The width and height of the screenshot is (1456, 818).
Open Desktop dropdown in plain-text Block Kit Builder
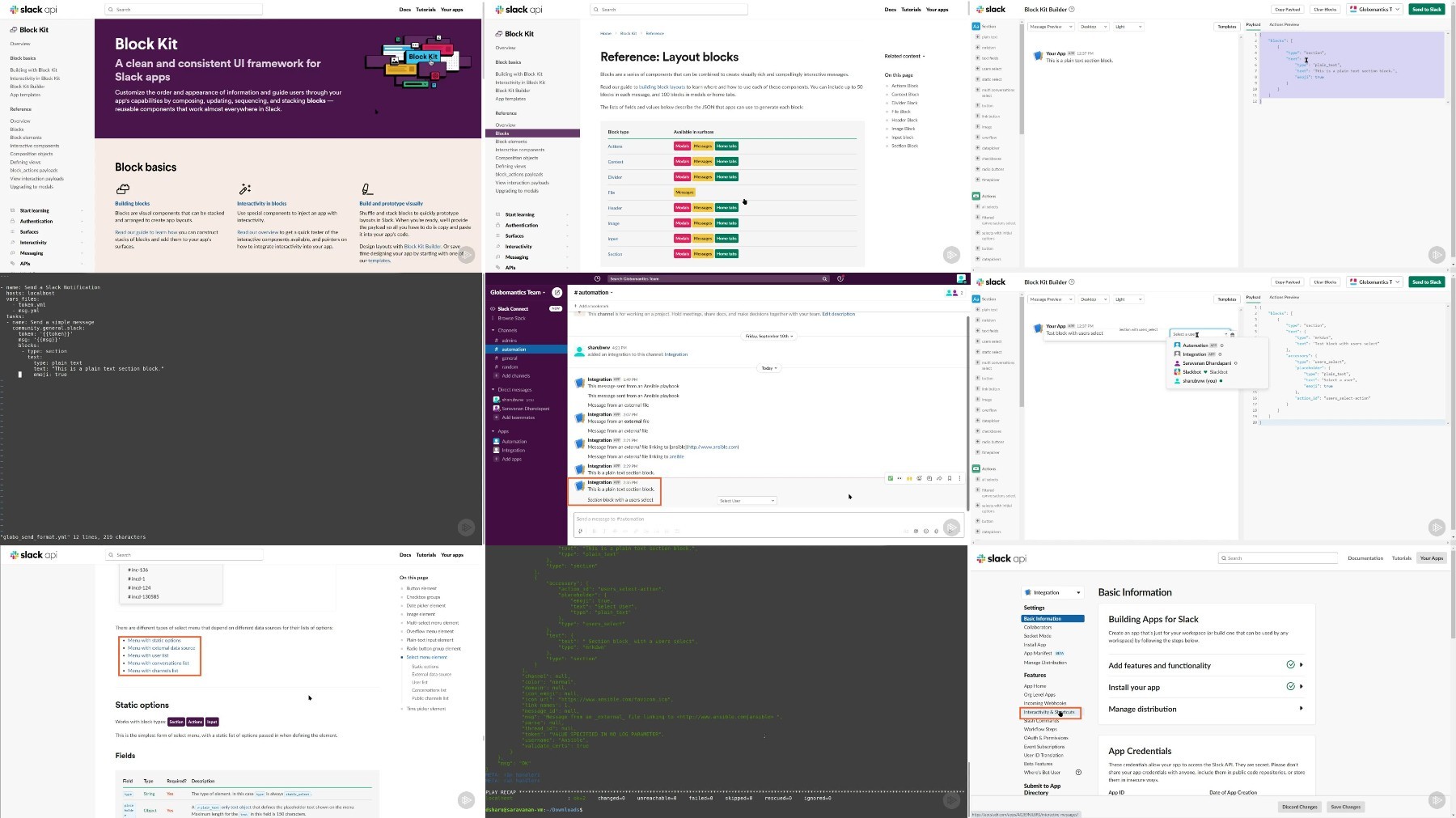[x=1093, y=27]
